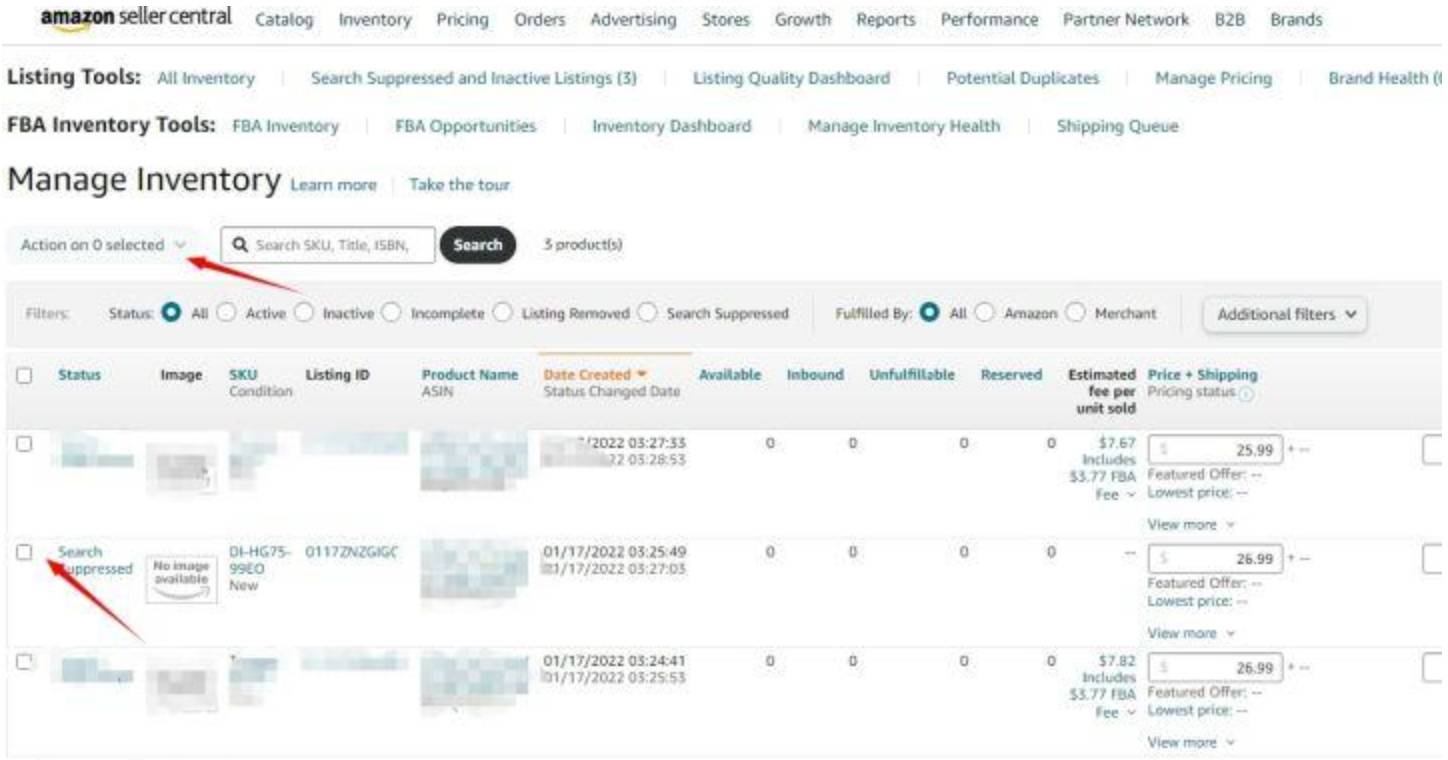Image resolution: width=1448 pixels, height=760 pixels.
Task: Open the No image available thumbnail
Action: pos(181,579)
